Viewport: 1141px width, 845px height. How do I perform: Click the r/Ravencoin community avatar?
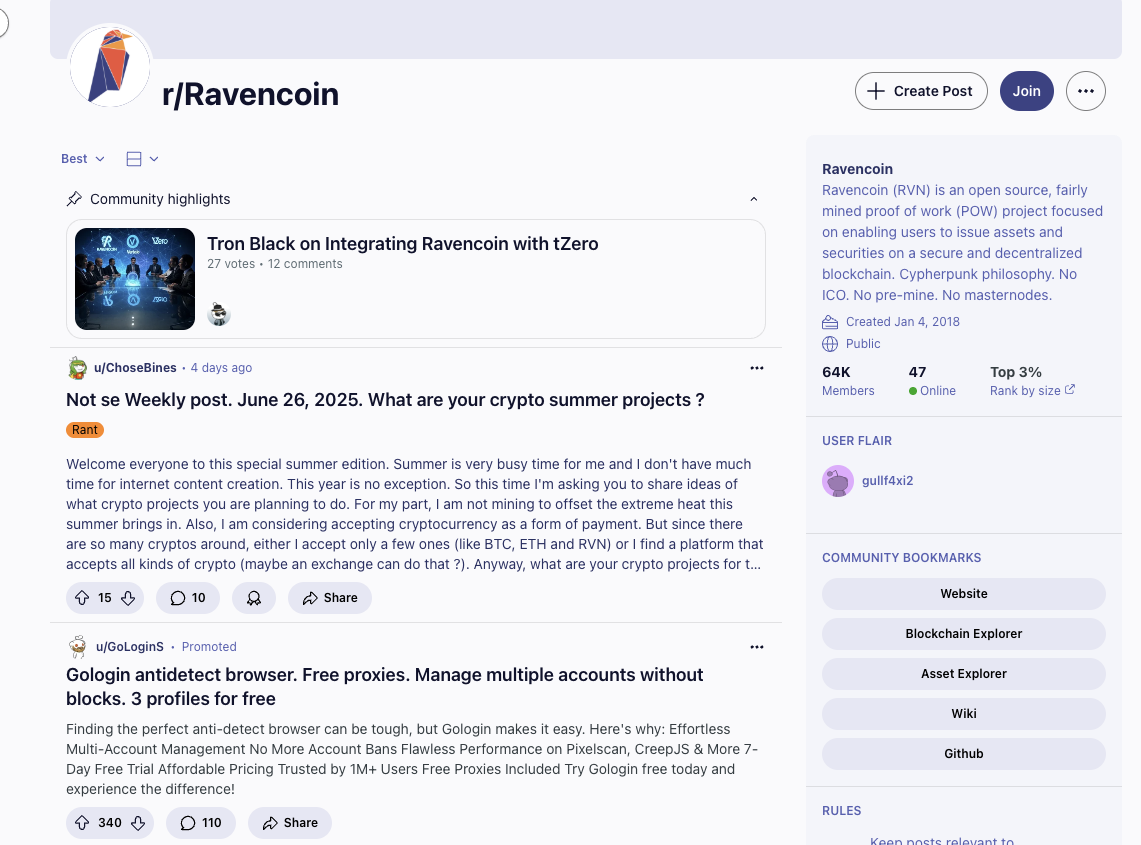tap(110, 66)
